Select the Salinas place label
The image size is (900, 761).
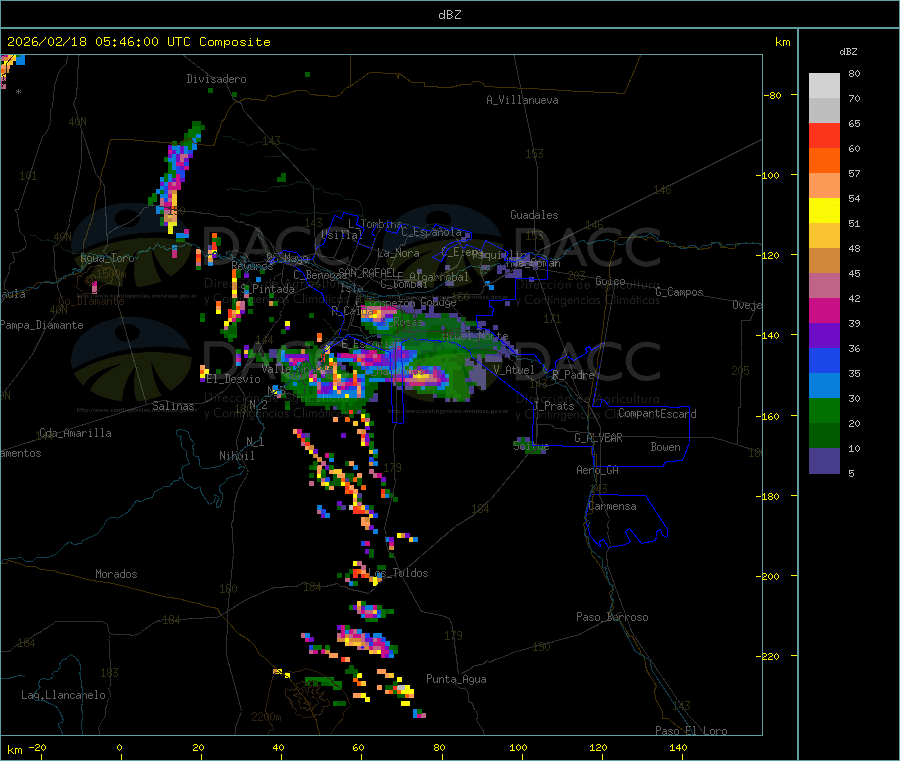click(x=173, y=406)
